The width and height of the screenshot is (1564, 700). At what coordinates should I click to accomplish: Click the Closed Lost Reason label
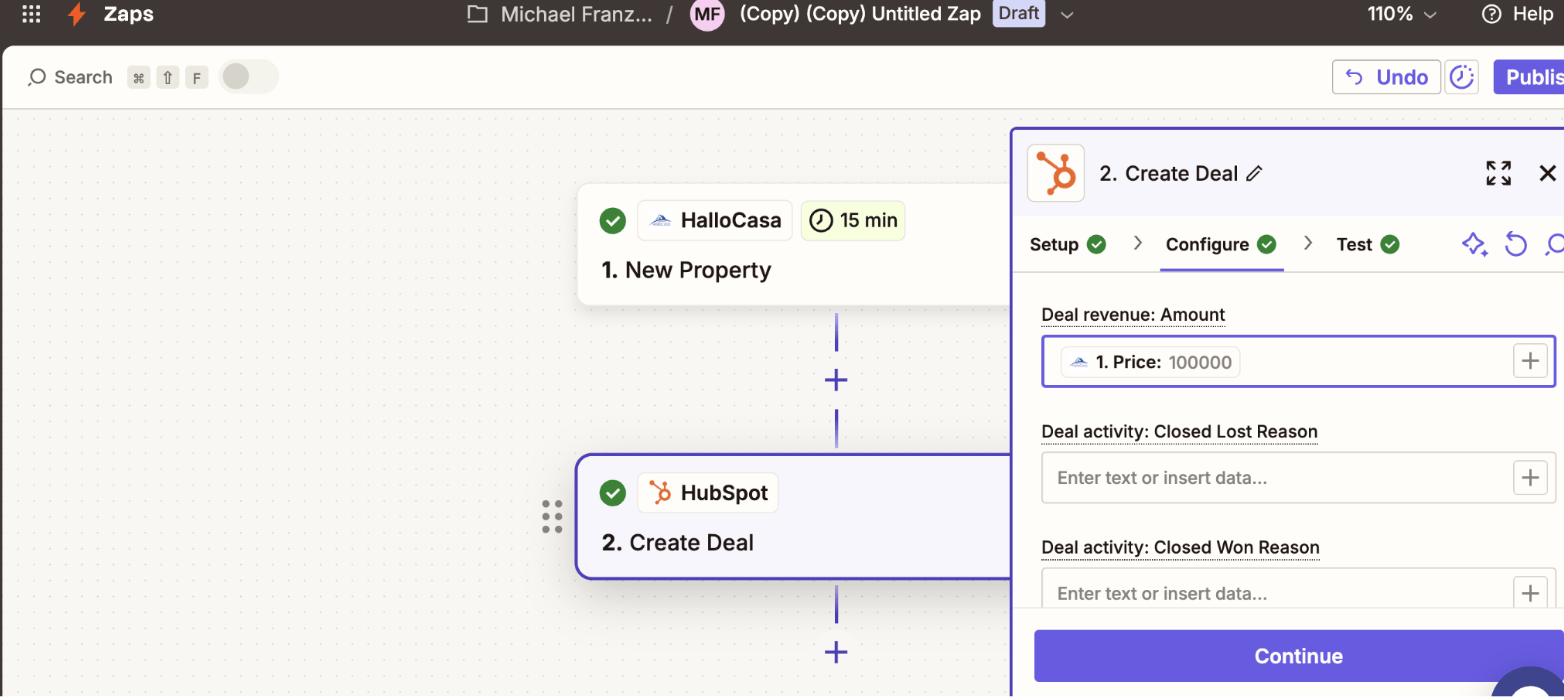point(1179,431)
